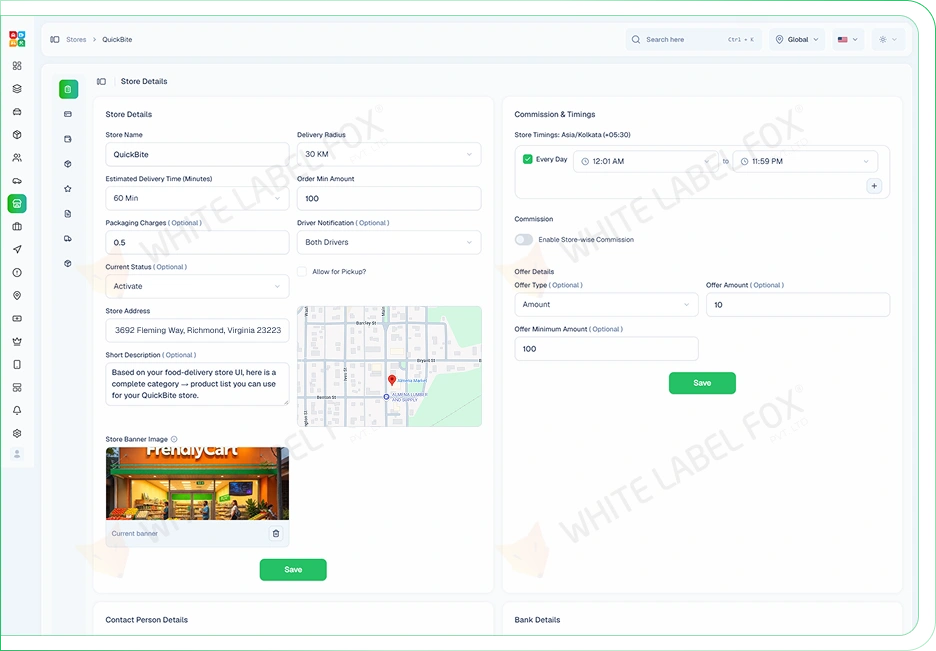936x651 pixels.
Task: Open the car icon in sidebar
Action: point(17,112)
